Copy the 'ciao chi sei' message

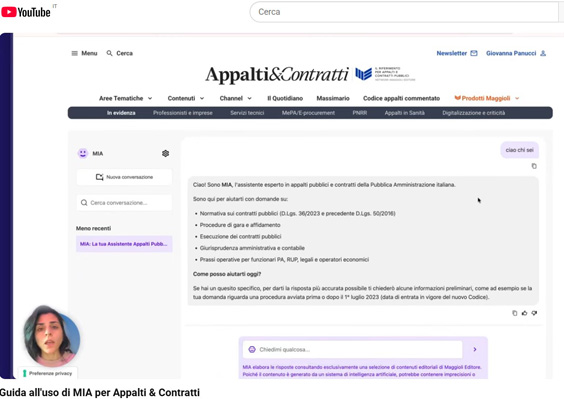[x=534, y=166]
